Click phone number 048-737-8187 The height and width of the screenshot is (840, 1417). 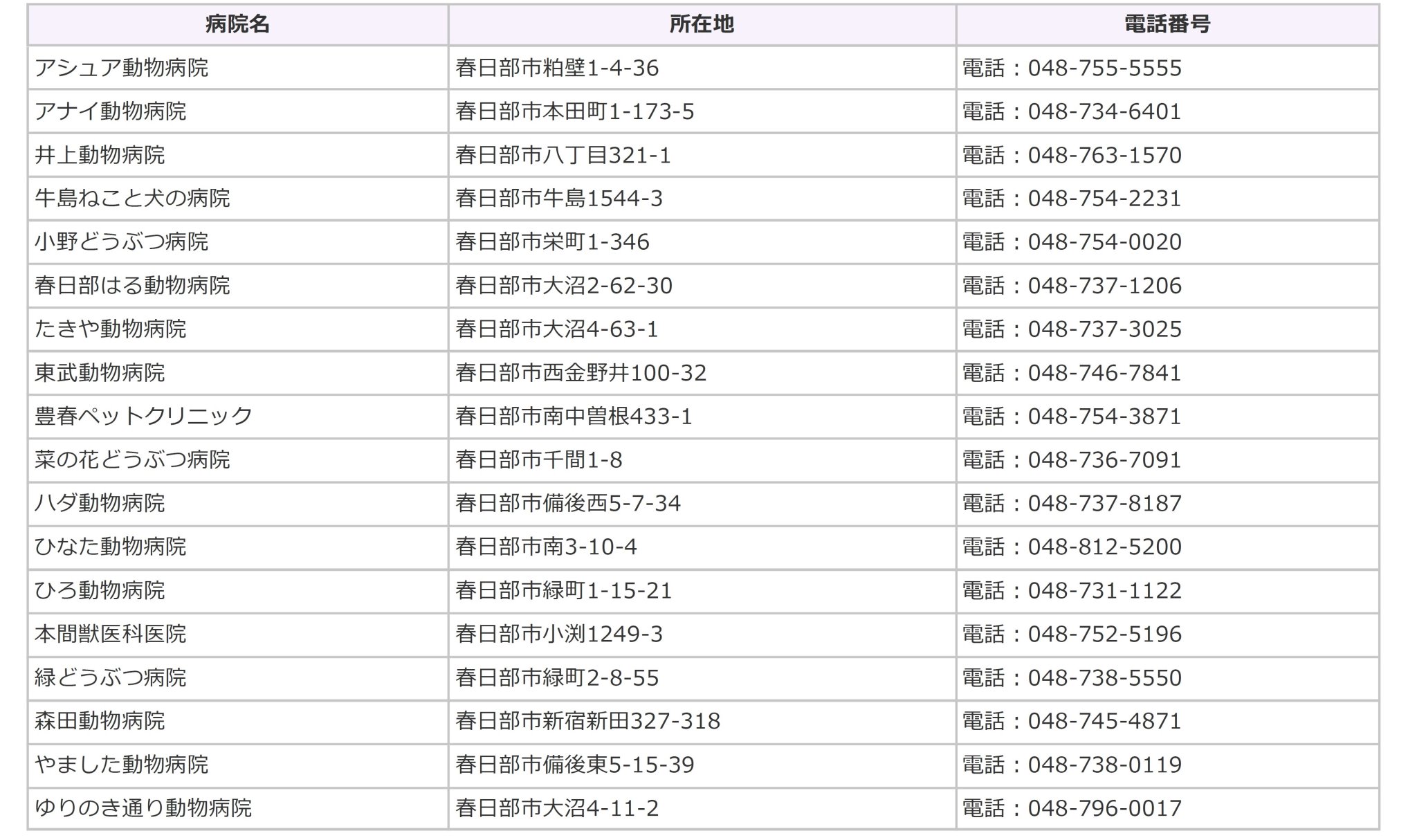point(1104,503)
